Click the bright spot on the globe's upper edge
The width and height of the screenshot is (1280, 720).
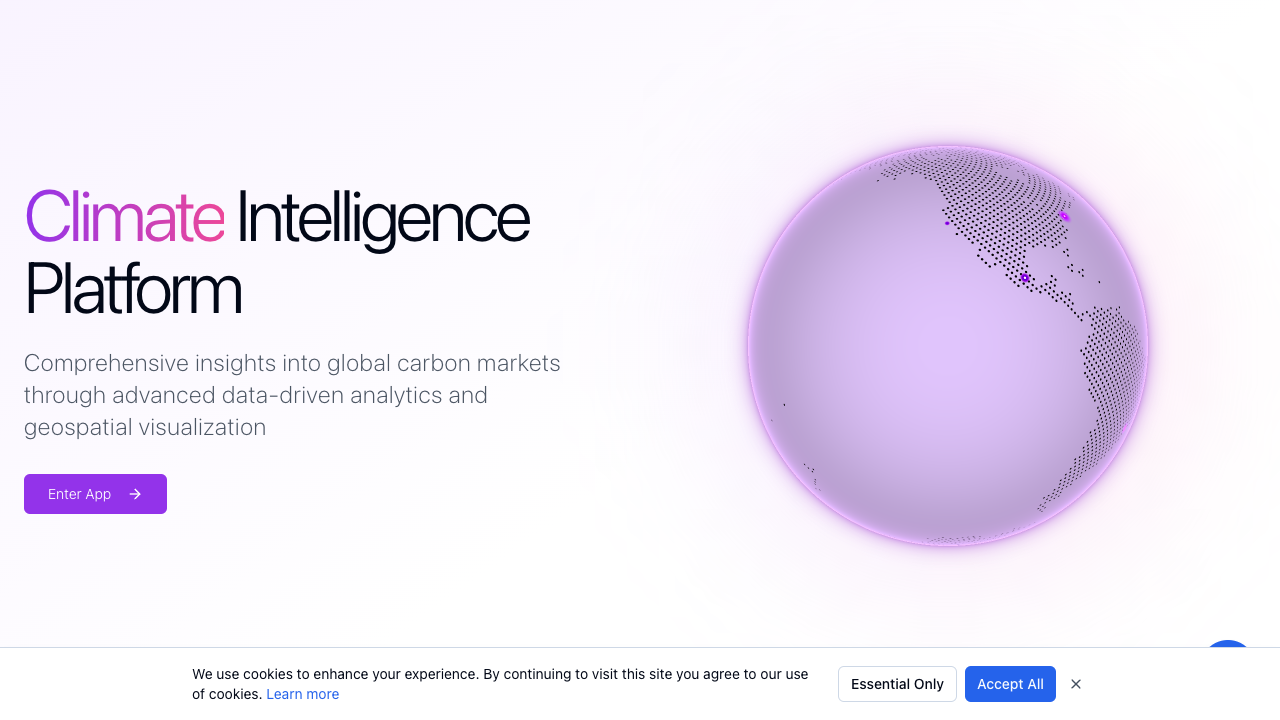click(1066, 215)
